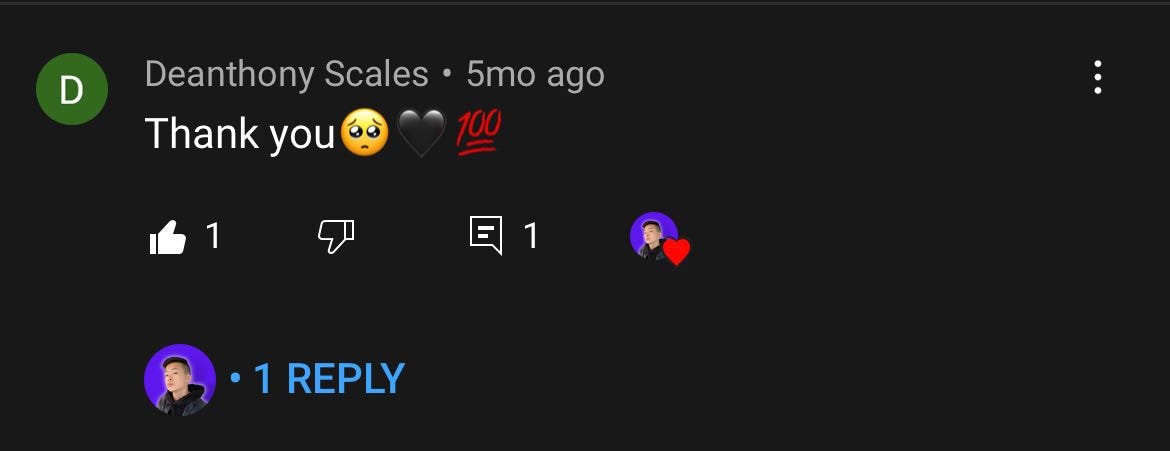Click the bullet separator after Deanthony Scales

point(447,75)
